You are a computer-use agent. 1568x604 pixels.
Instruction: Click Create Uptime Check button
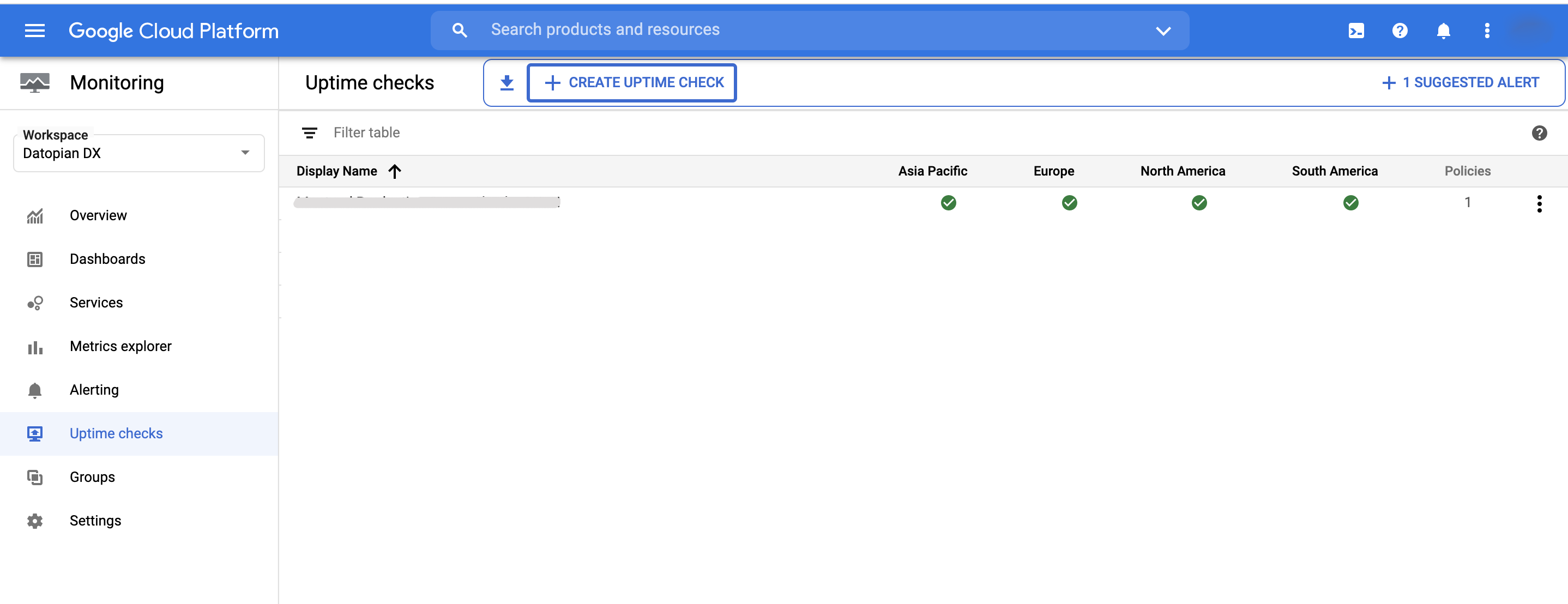pyautogui.click(x=632, y=83)
